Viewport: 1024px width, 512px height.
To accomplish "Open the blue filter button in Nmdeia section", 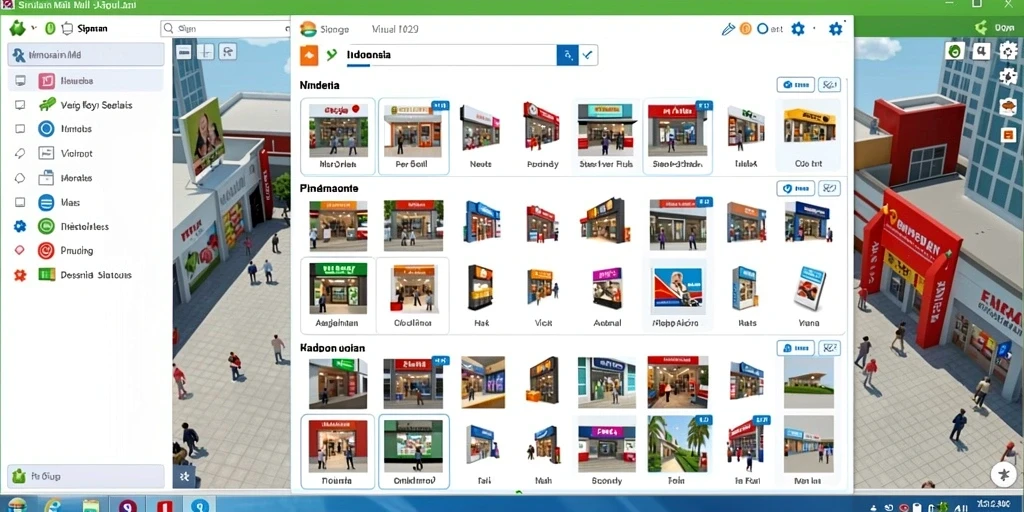I will pyautogui.click(x=795, y=84).
